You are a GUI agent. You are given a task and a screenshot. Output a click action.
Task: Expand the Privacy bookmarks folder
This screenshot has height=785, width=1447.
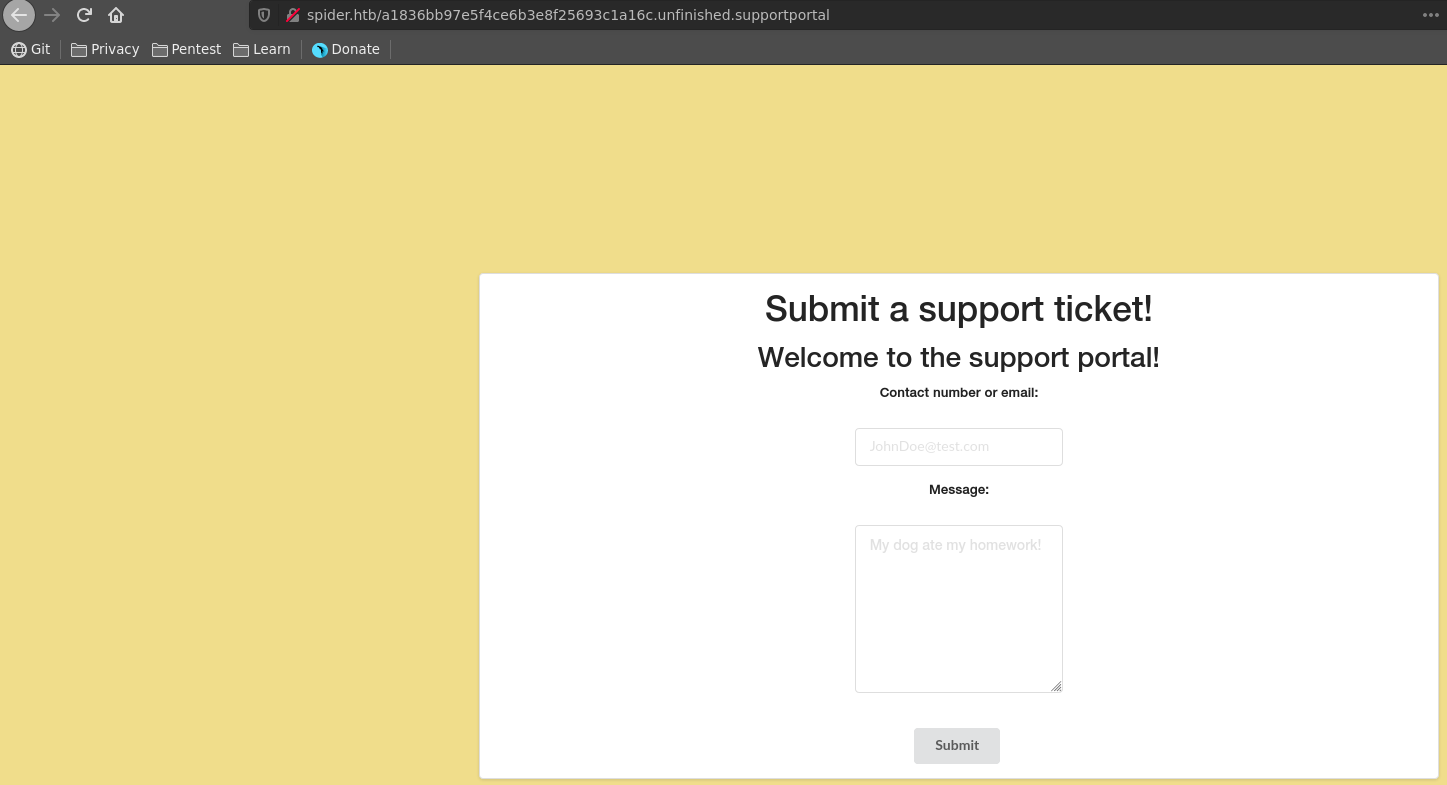tap(105, 49)
